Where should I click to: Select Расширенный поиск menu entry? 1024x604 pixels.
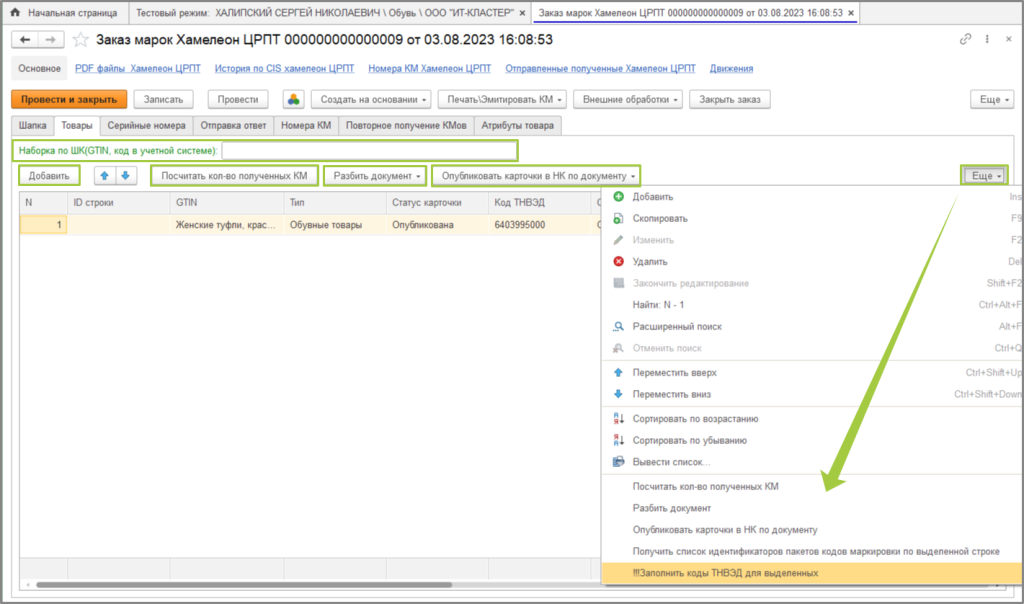[812, 326]
